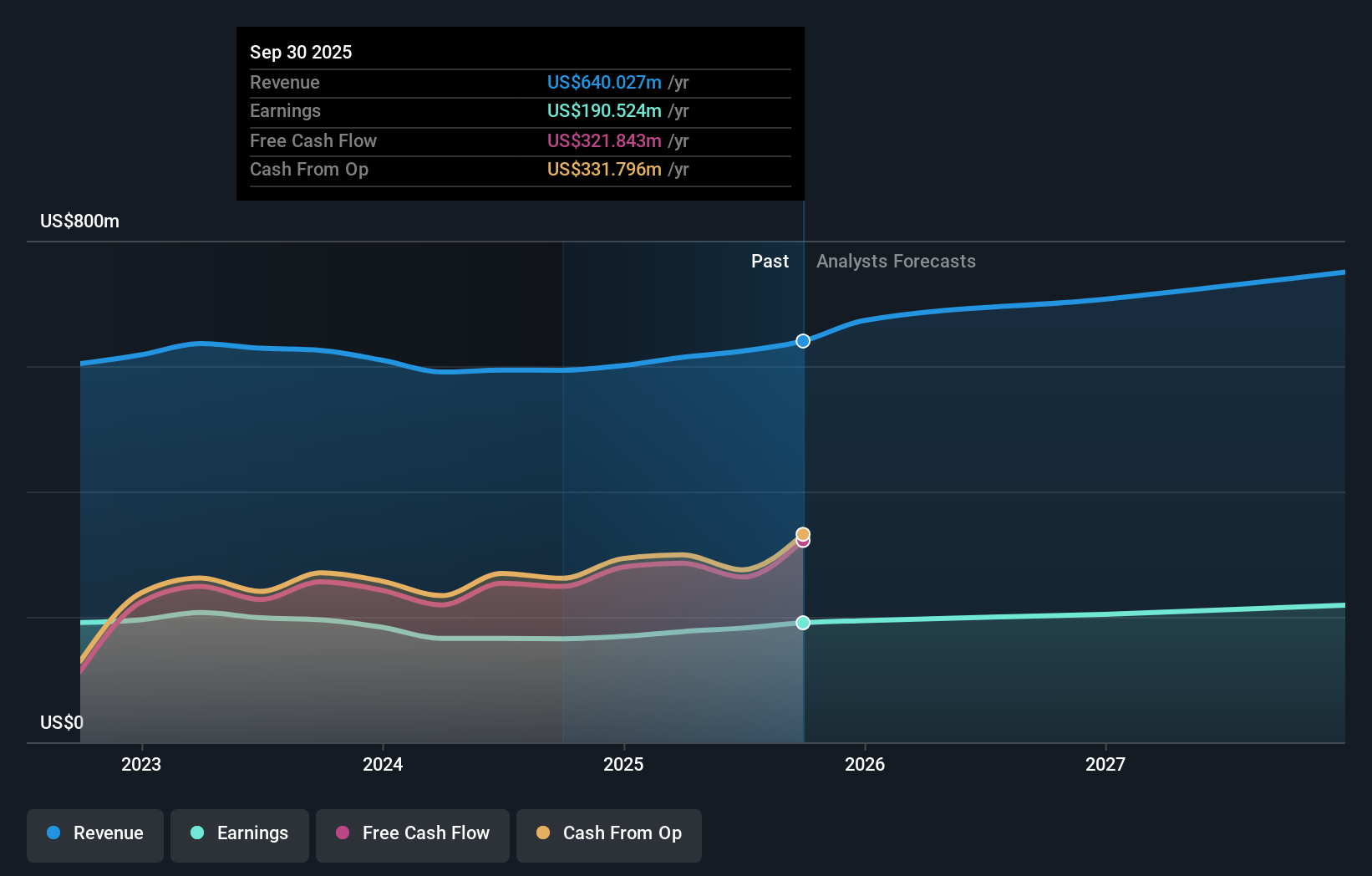This screenshot has width=1372, height=876.
Task: Collapse the Analysts Forecasts section
Action: click(896, 262)
